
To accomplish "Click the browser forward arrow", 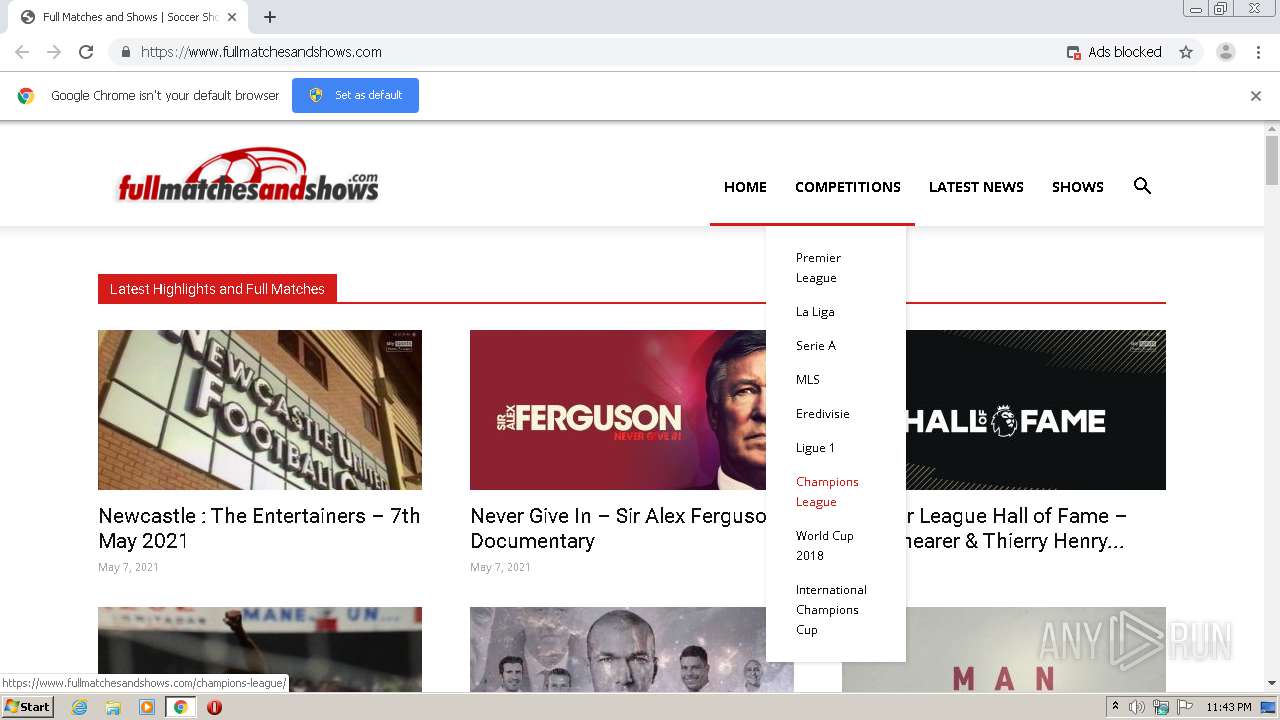I will [54, 52].
